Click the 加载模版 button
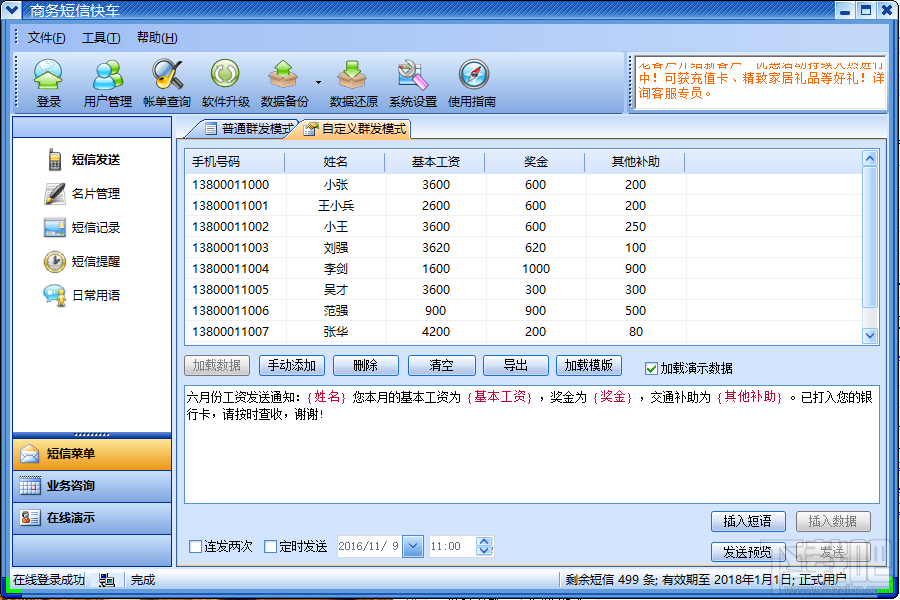The width and height of the screenshot is (900, 600). [x=588, y=365]
